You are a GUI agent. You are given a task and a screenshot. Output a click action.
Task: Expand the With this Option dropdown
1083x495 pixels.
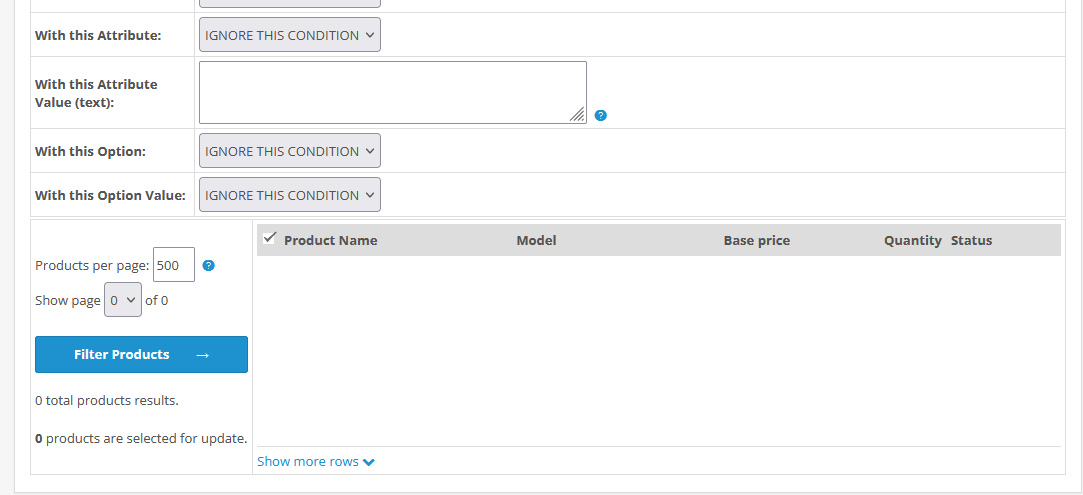tap(289, 151)
